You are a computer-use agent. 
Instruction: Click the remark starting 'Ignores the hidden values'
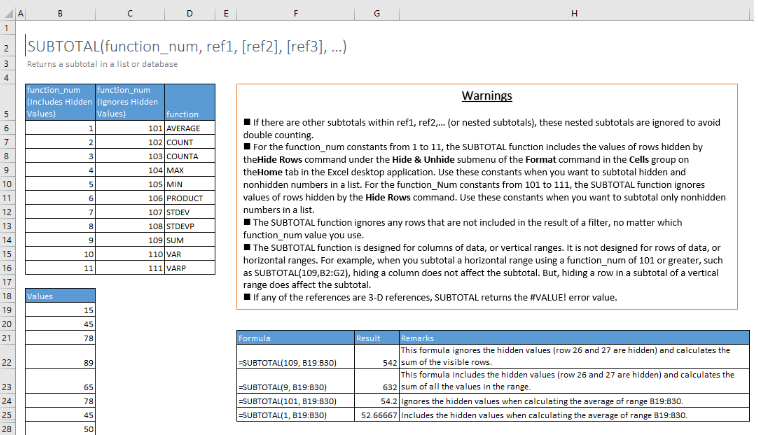pyautogui.click(x=575, y=401)
